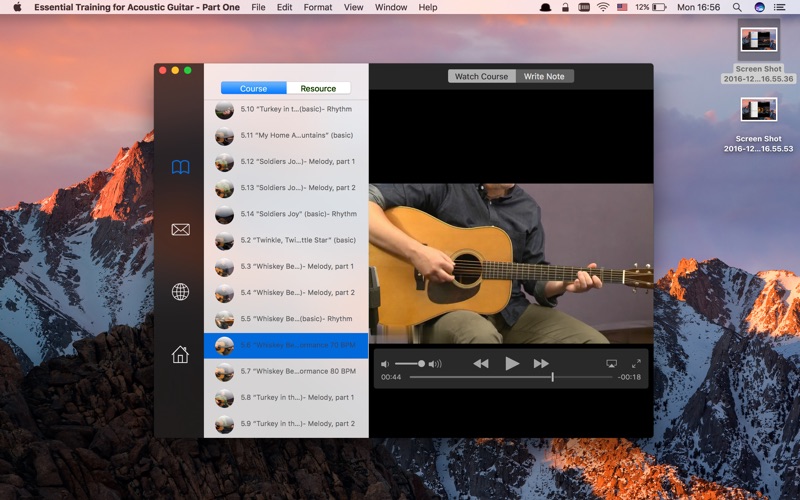
Task: Click the remaining time -00:18 label
Action: tap(629, 377)
